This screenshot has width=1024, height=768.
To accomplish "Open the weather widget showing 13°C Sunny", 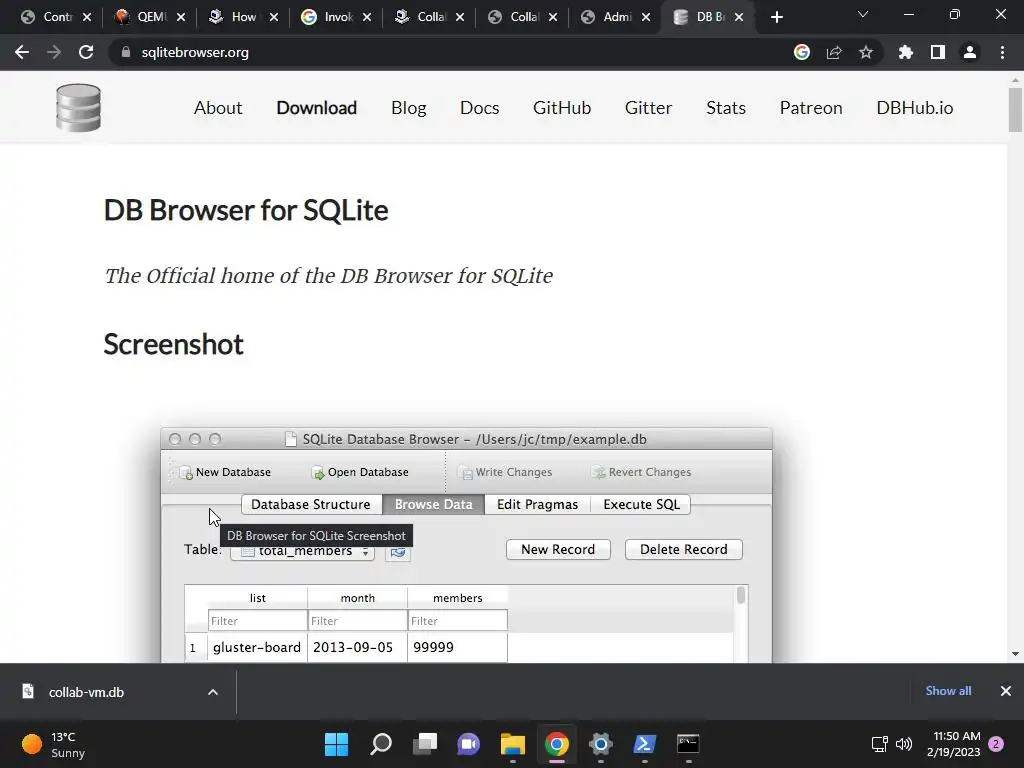I will [54, 744].
